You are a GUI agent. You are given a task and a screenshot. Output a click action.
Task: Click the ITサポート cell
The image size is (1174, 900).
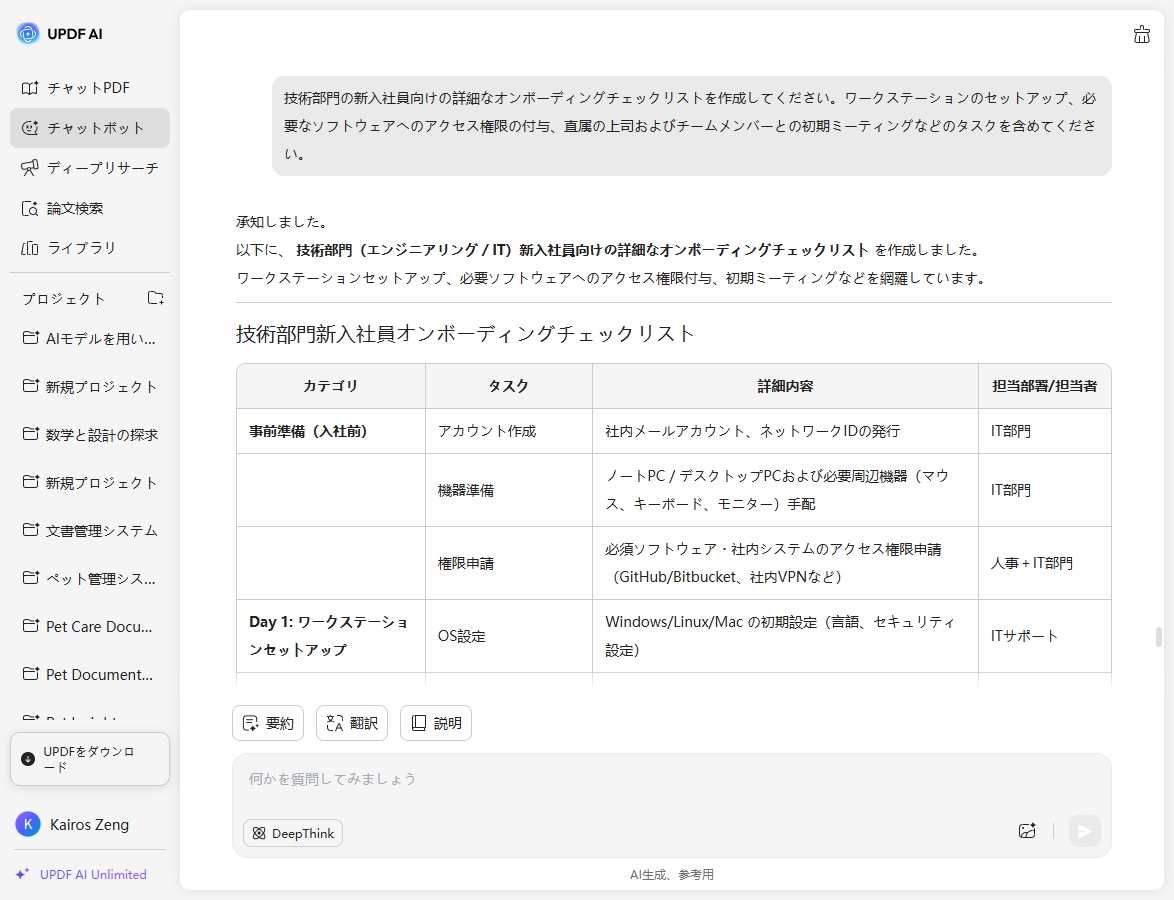click(x=1044, y=636)
